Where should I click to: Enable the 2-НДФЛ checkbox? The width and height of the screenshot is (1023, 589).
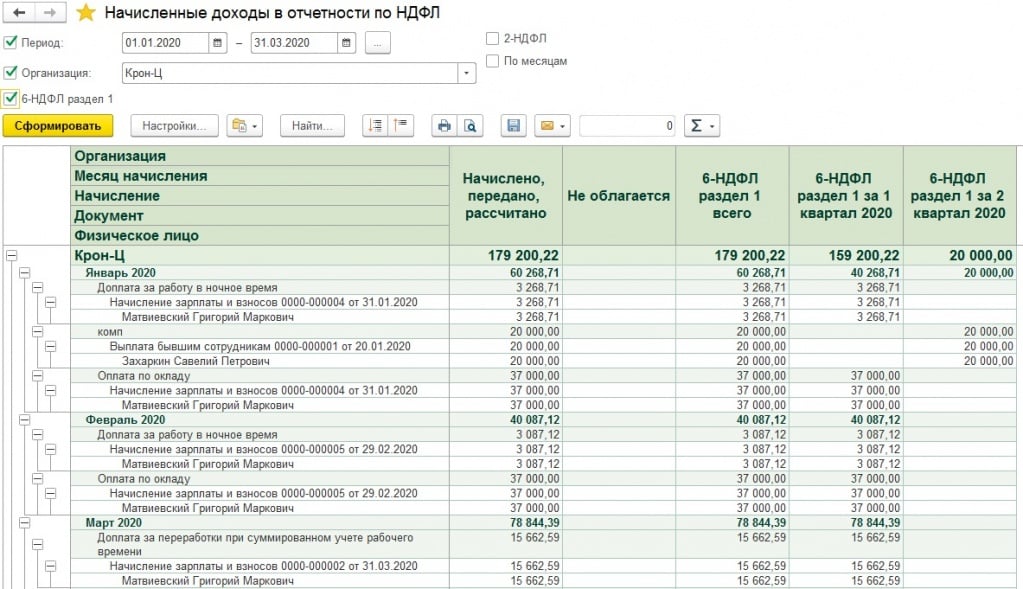492,39
